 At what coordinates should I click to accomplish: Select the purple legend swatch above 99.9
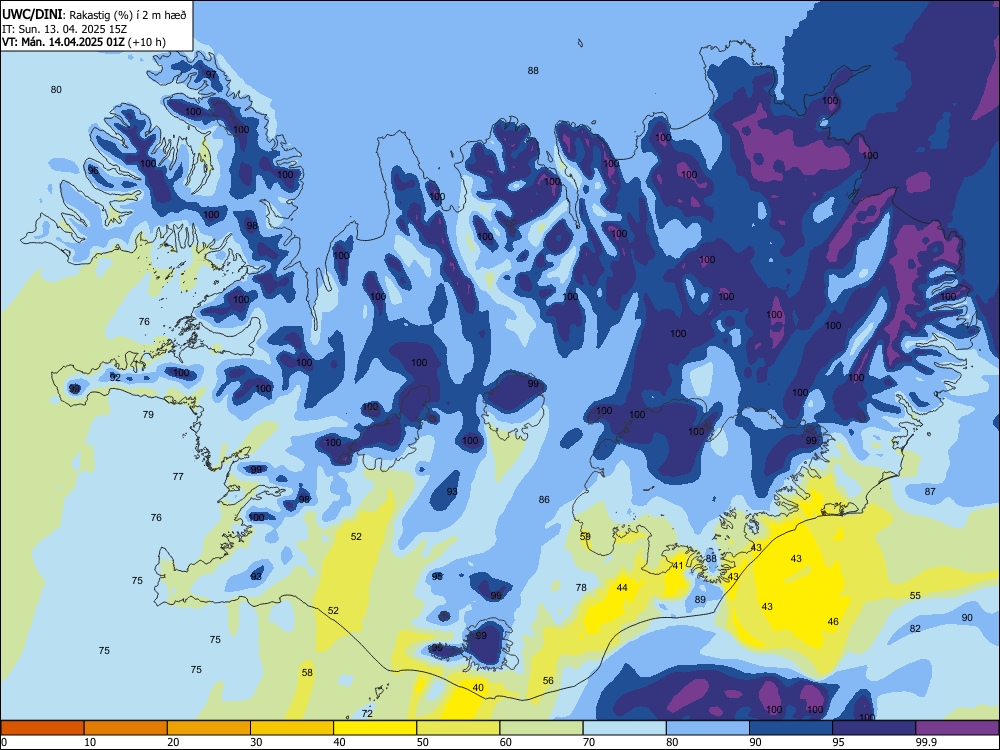pyautogui.click(x=957, y=728)
